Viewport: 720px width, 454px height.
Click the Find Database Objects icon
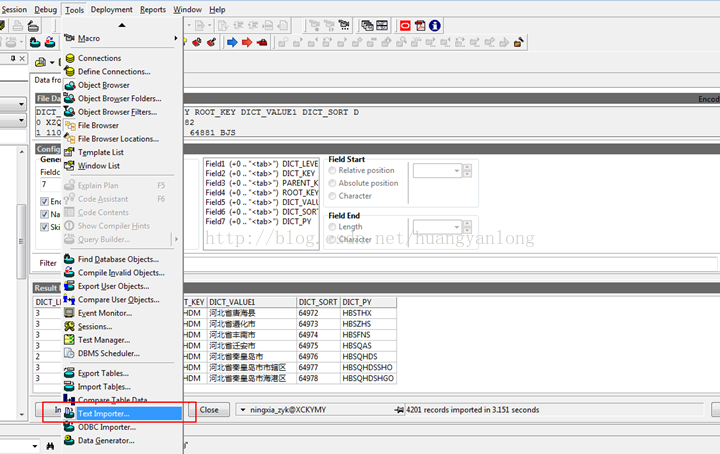(69, 259)
